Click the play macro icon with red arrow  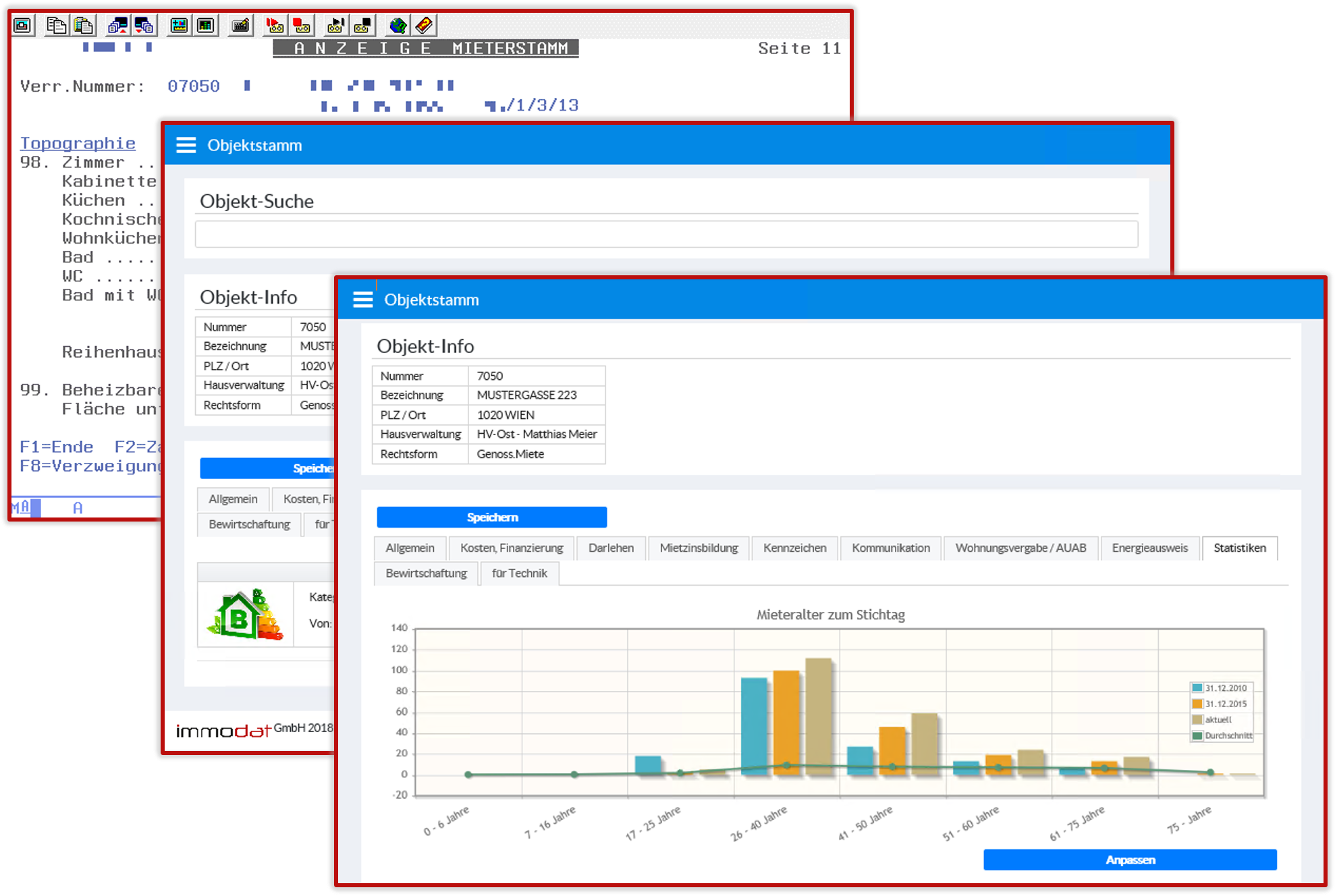274,26
